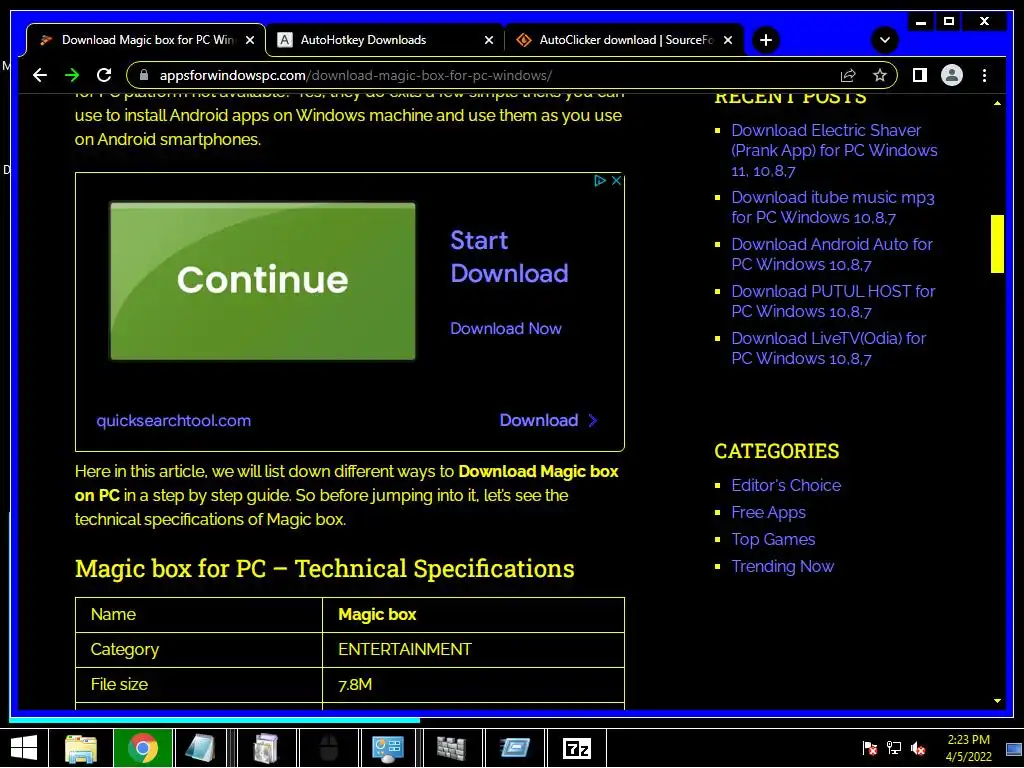Image resolution: width=1024 pixels, height=768 pixels.
Task: Click the Action Center flag tray icon
Action: [x=870, y=748]
